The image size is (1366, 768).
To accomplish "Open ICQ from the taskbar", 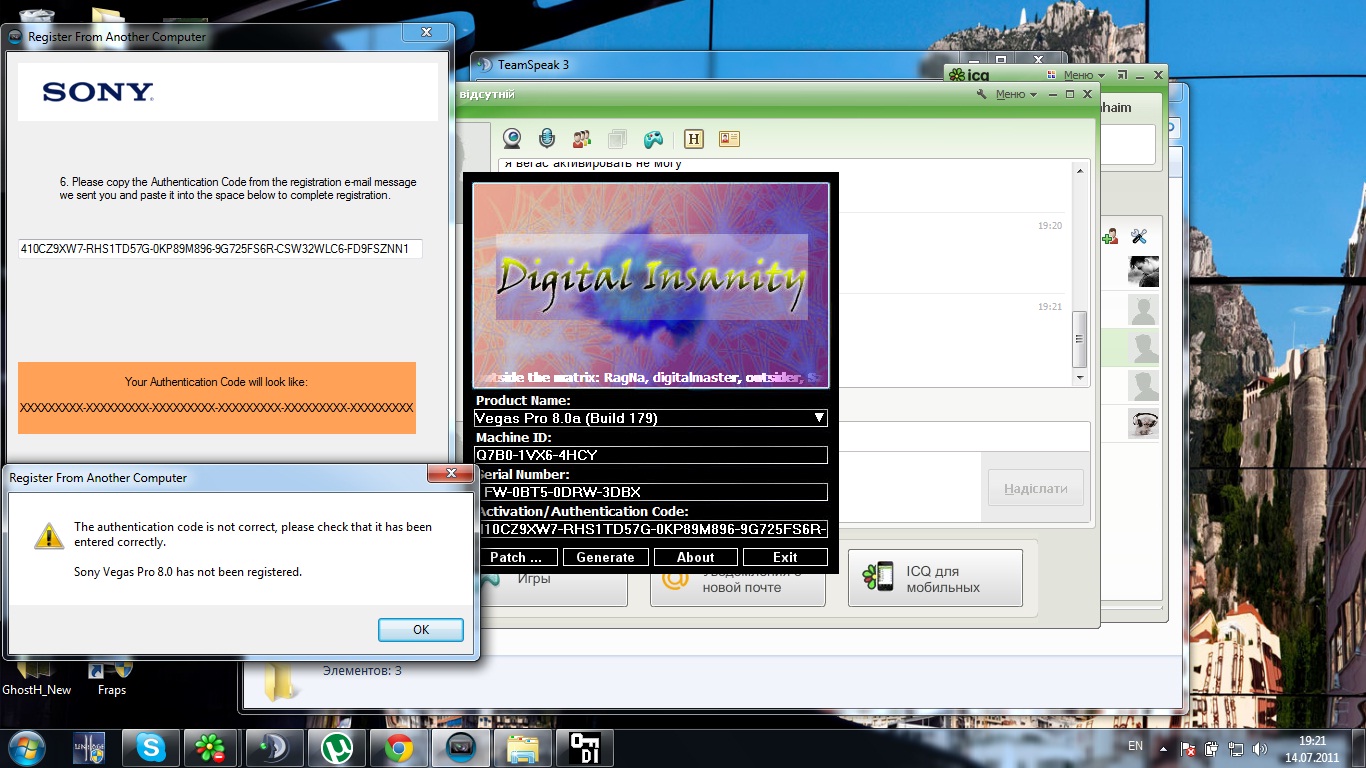I will click(x=211, y=748).
